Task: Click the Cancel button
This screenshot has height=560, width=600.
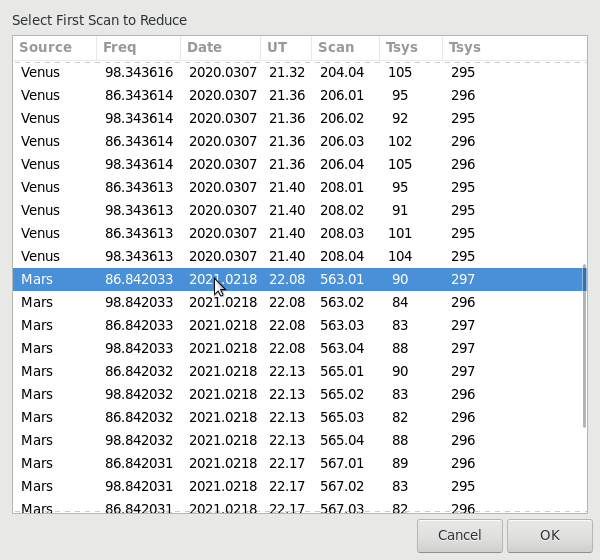Action: (460, 536)
